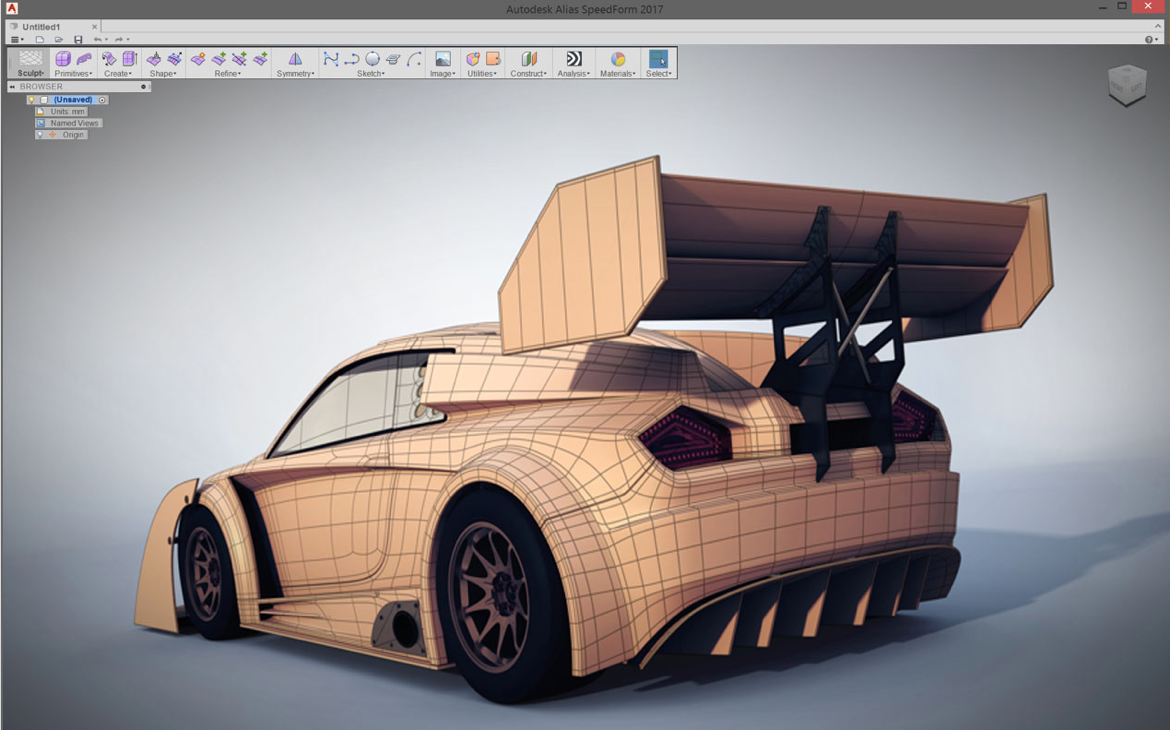This screenshot has height=730, width=1170.
Task: Click the Image insert icon
Action: pyautogui.click(x=442, y=59)
